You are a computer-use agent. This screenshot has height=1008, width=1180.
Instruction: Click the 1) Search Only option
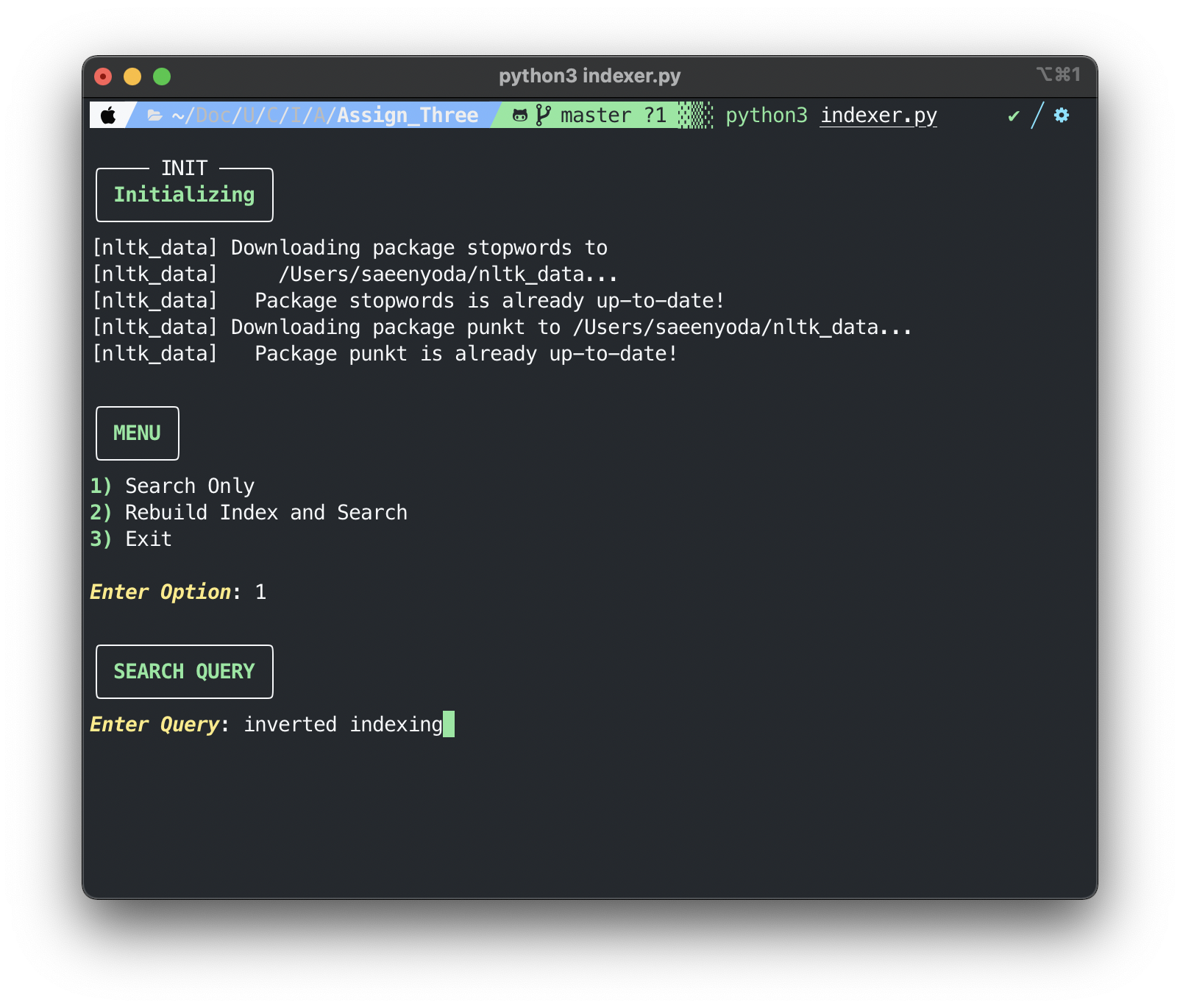[172, 486]
